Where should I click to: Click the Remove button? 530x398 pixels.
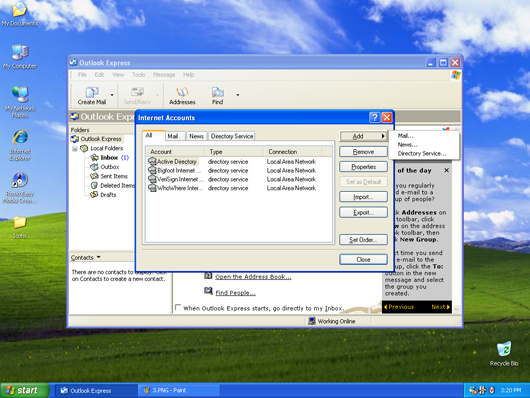pos(363,152)
